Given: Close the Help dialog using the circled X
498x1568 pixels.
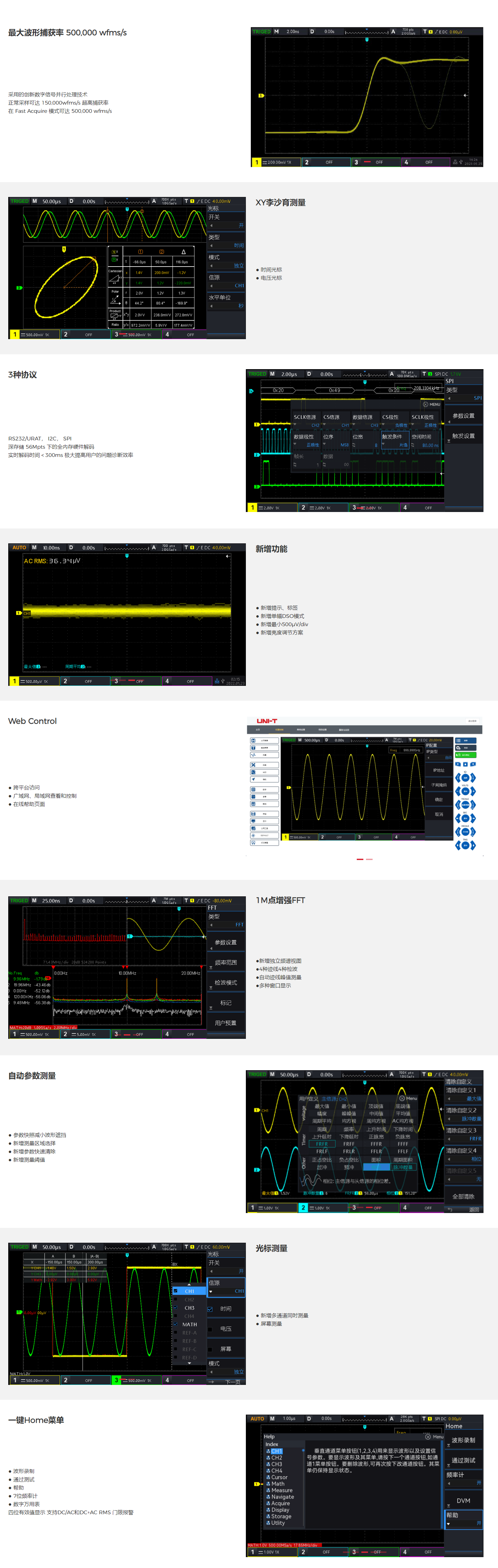Looking at the screenshot, I should (x=428, y=1436).
